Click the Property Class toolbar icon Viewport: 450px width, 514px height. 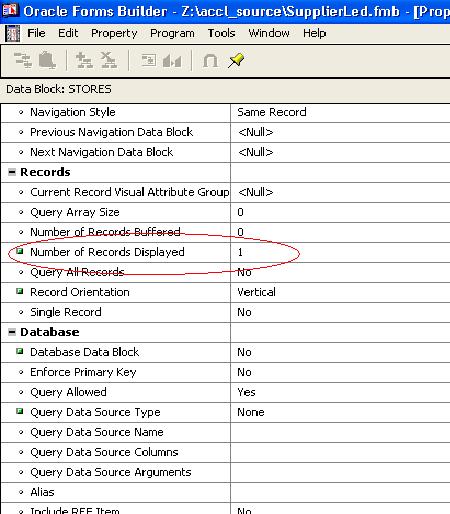[148, 61]
